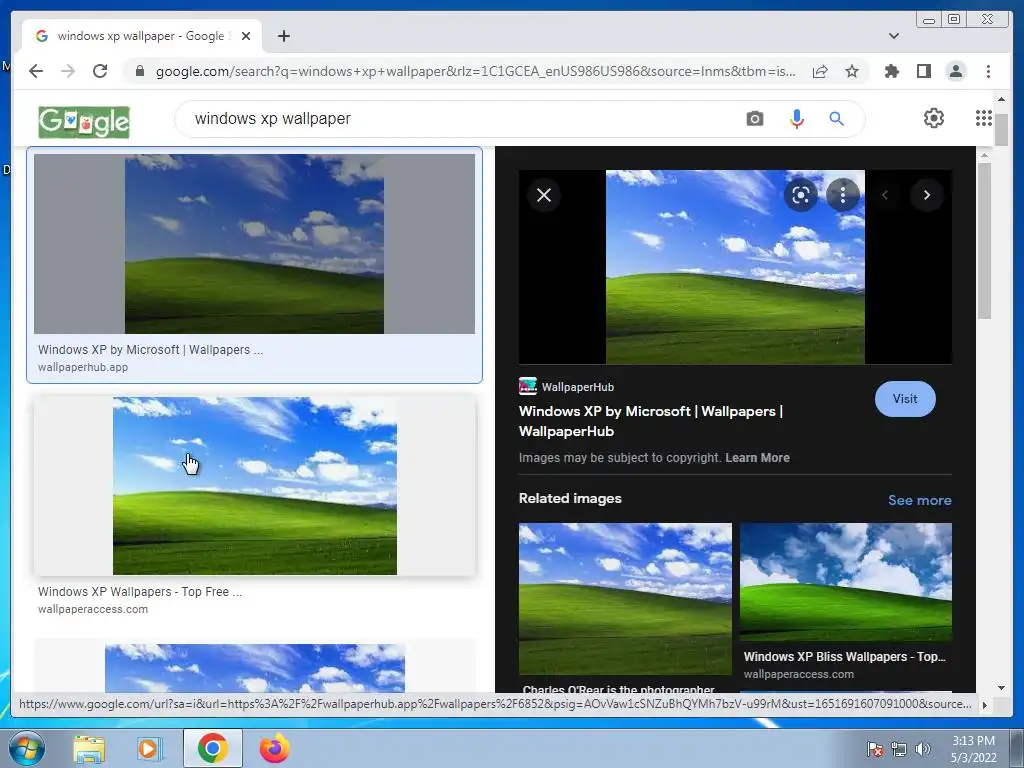
Task: Open the Chrome extensions puzzle icon
Action: [891, 71]
